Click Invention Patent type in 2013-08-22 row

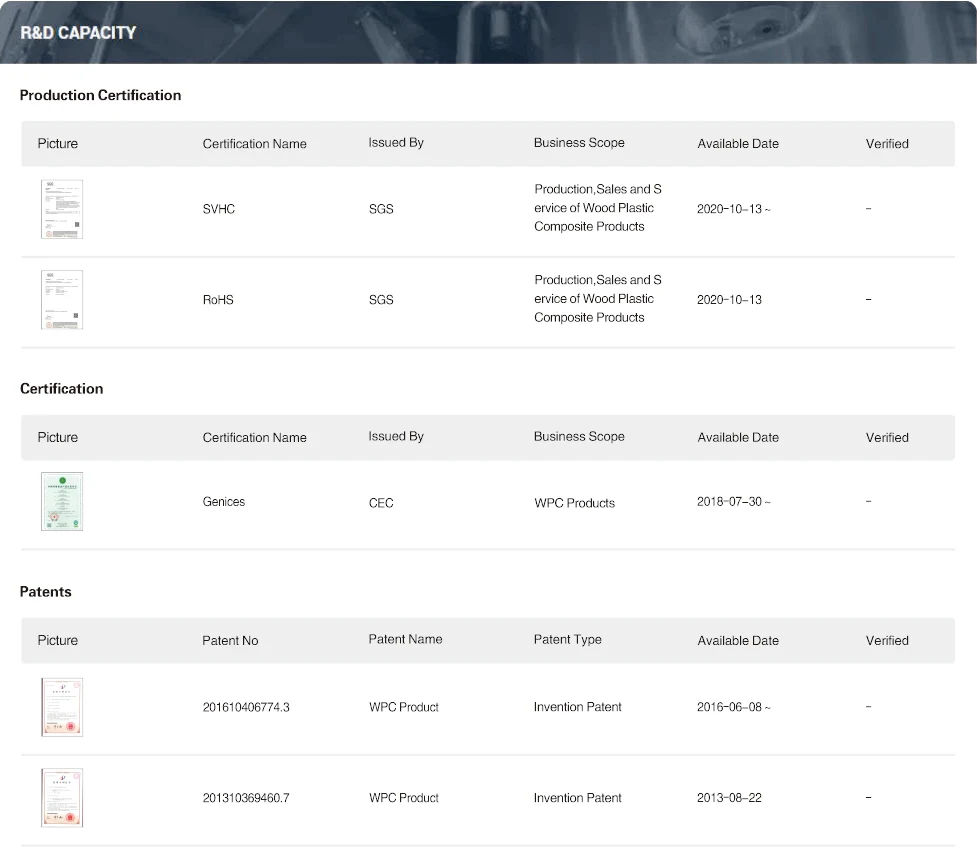(578, 798)
